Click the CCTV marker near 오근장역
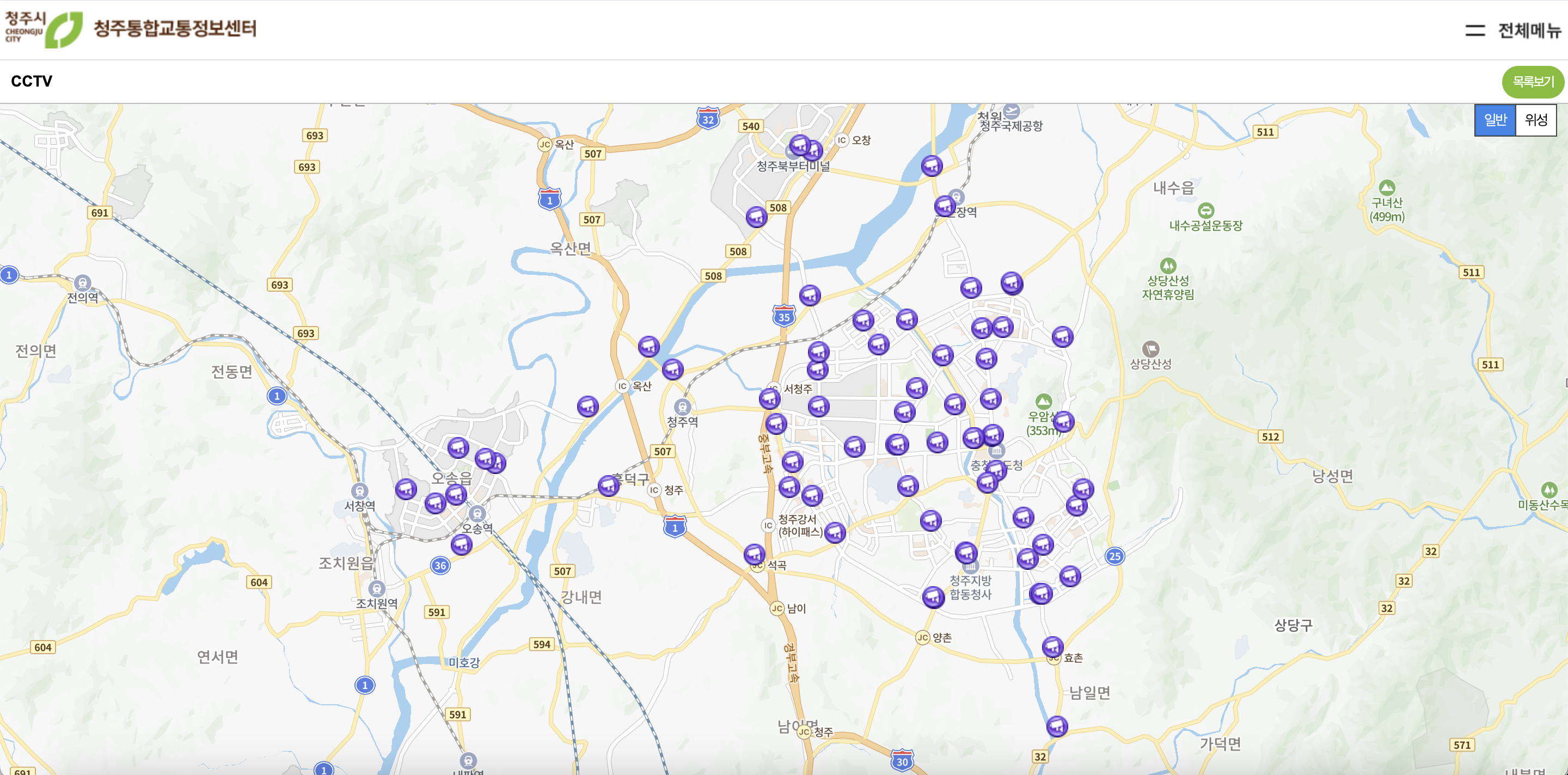The width and height of the screenshot is (1568, 775). pyautogui.click(x=944, y=206)
